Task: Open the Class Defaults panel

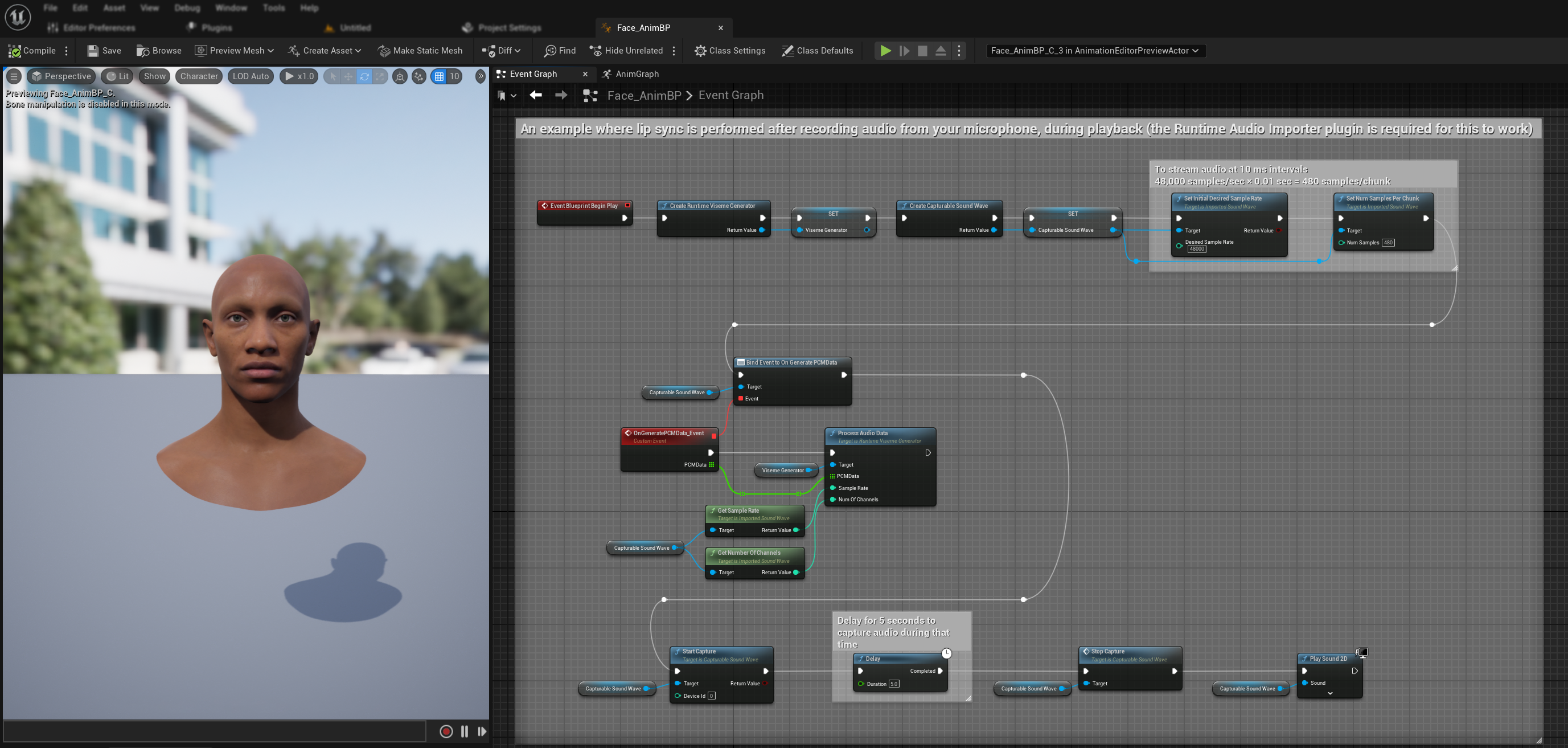Action: tap(819, 50)
